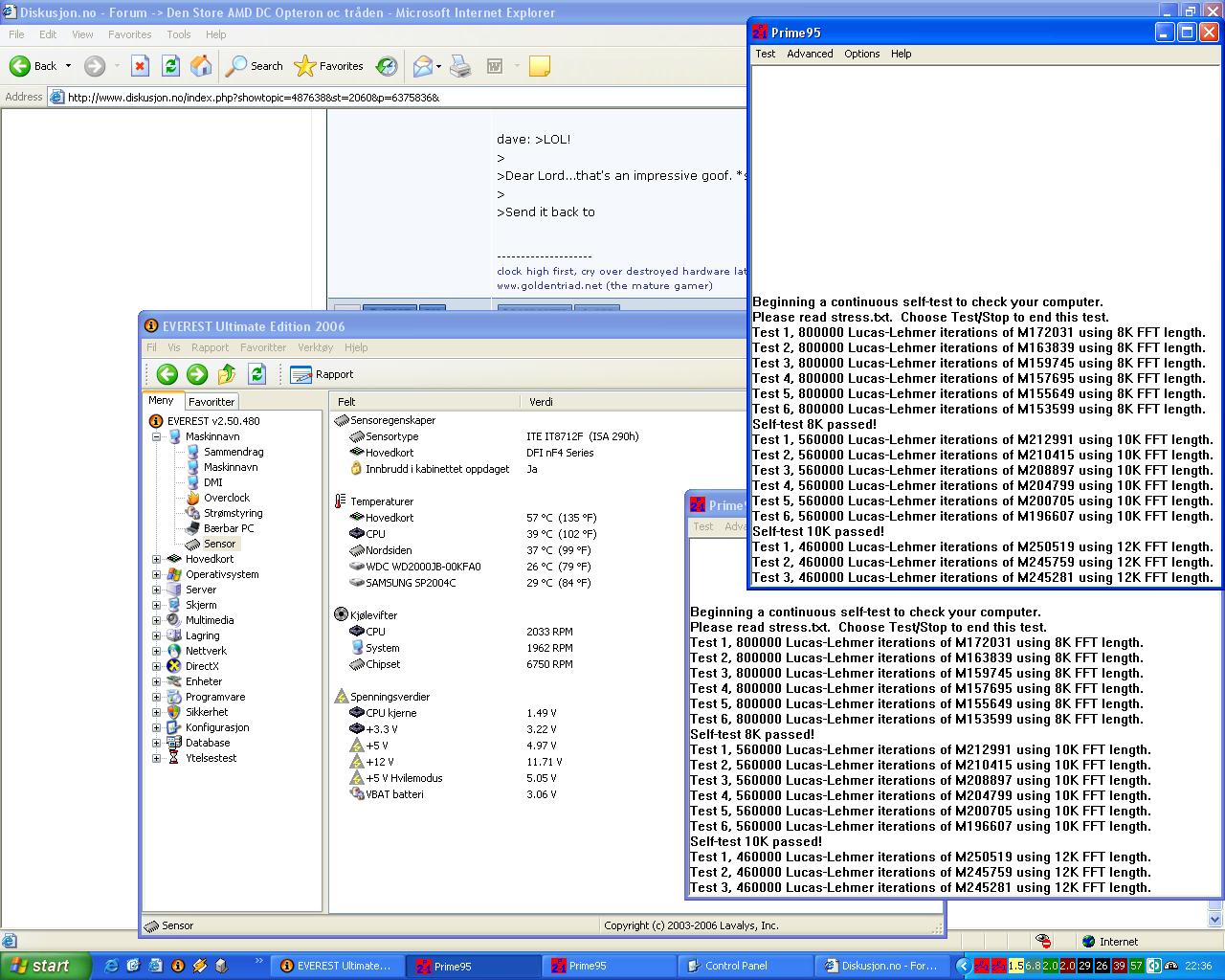
Task: Click the EVEREST back navigation arrow
Action: (x=167, y=374)
